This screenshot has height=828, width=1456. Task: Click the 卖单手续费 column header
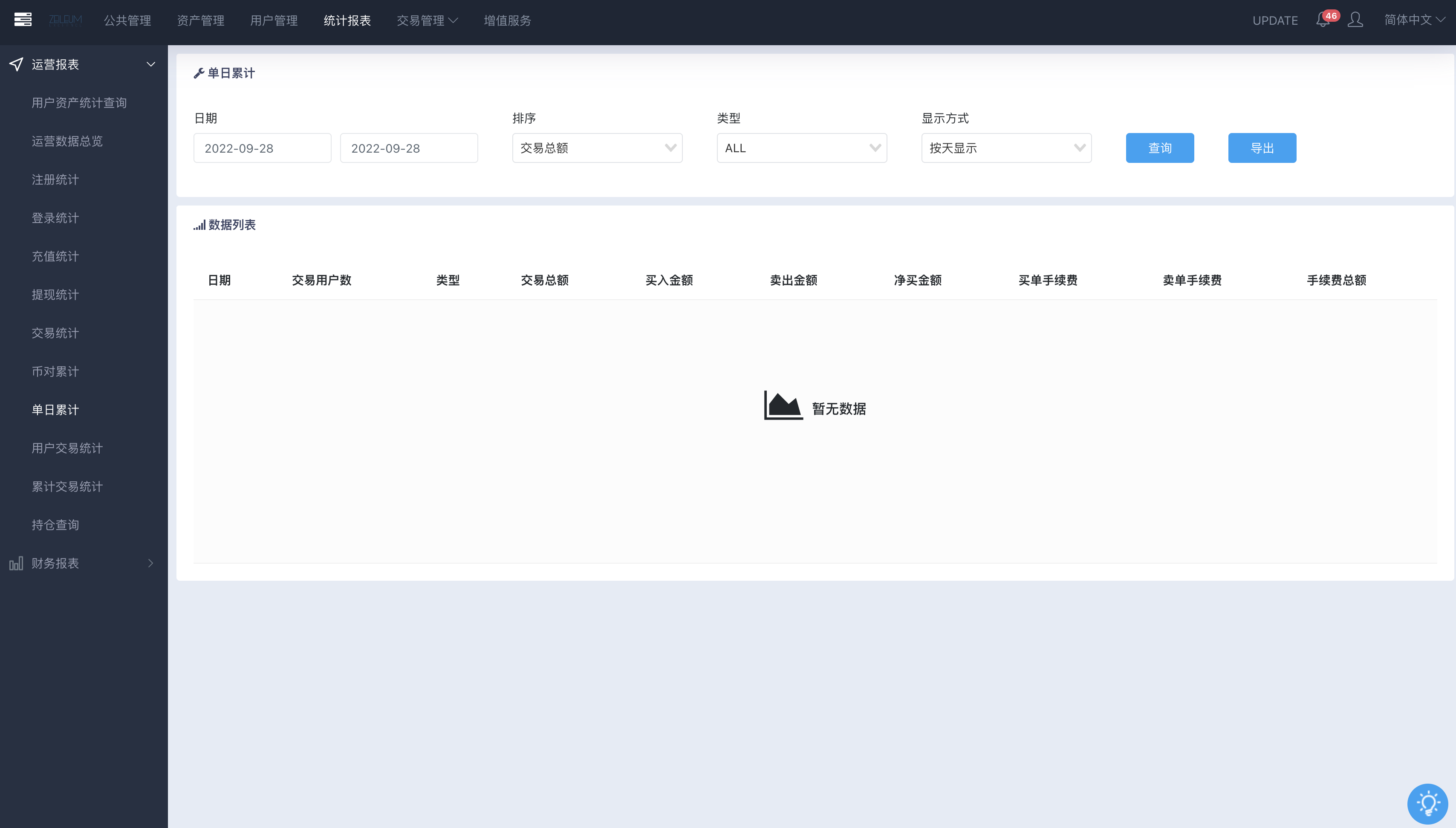(1192, 280)
